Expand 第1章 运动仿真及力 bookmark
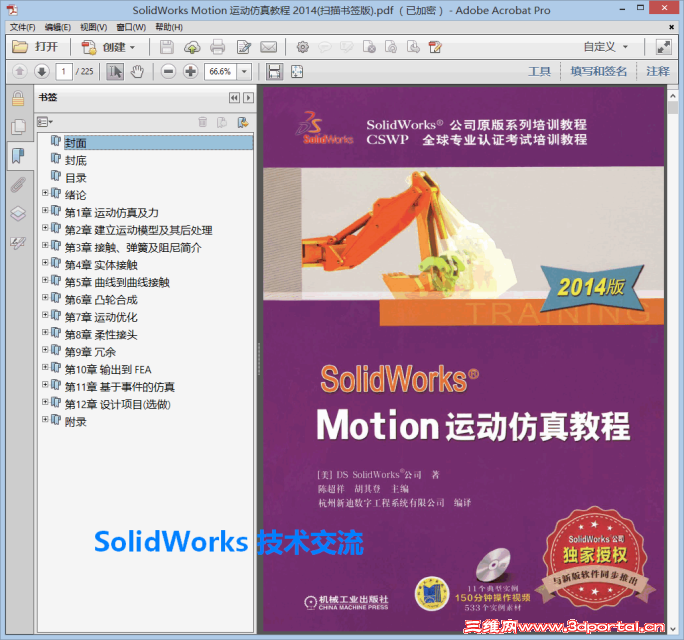 45,209
